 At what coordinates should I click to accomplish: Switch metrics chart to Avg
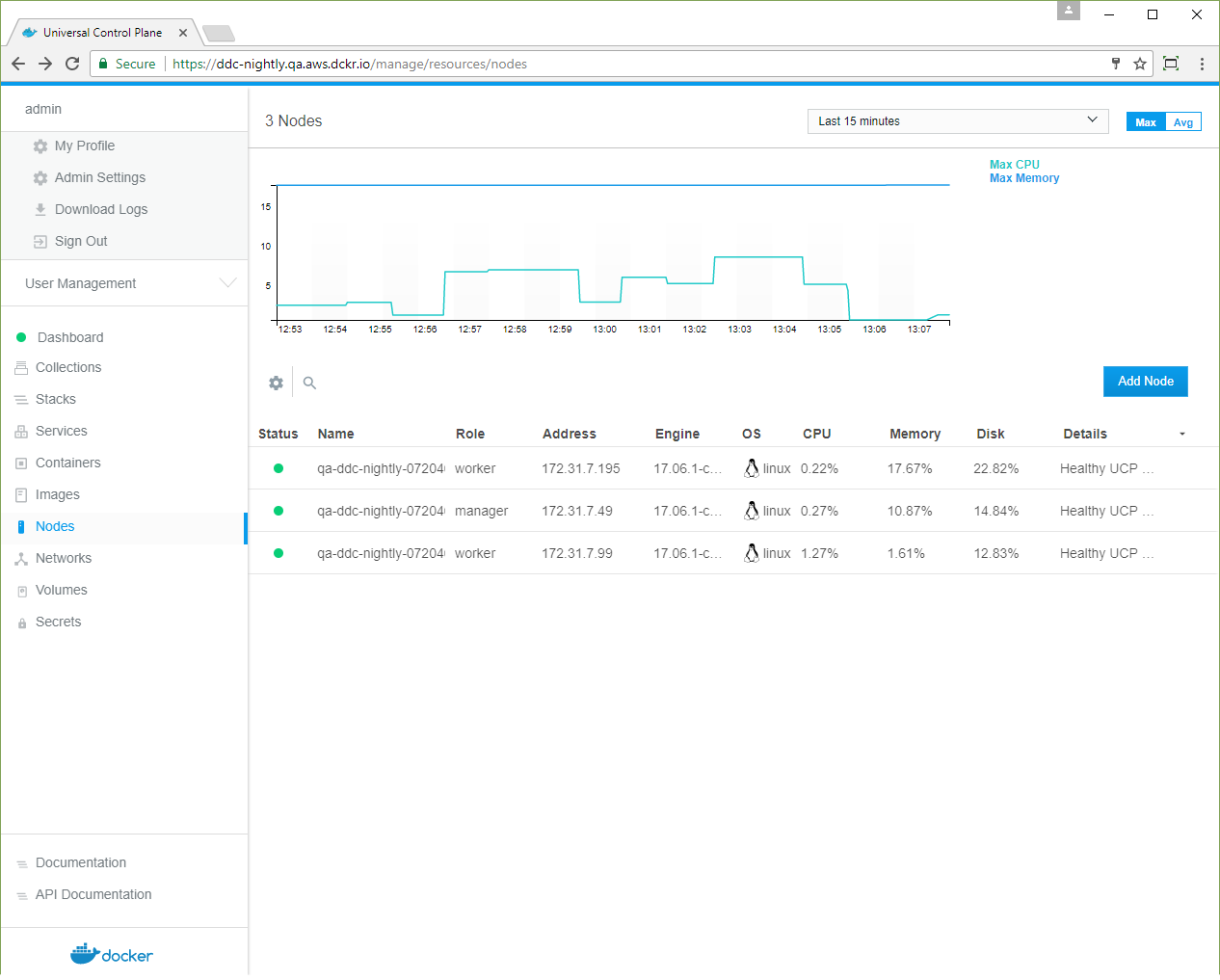(x=1183, y=122)
